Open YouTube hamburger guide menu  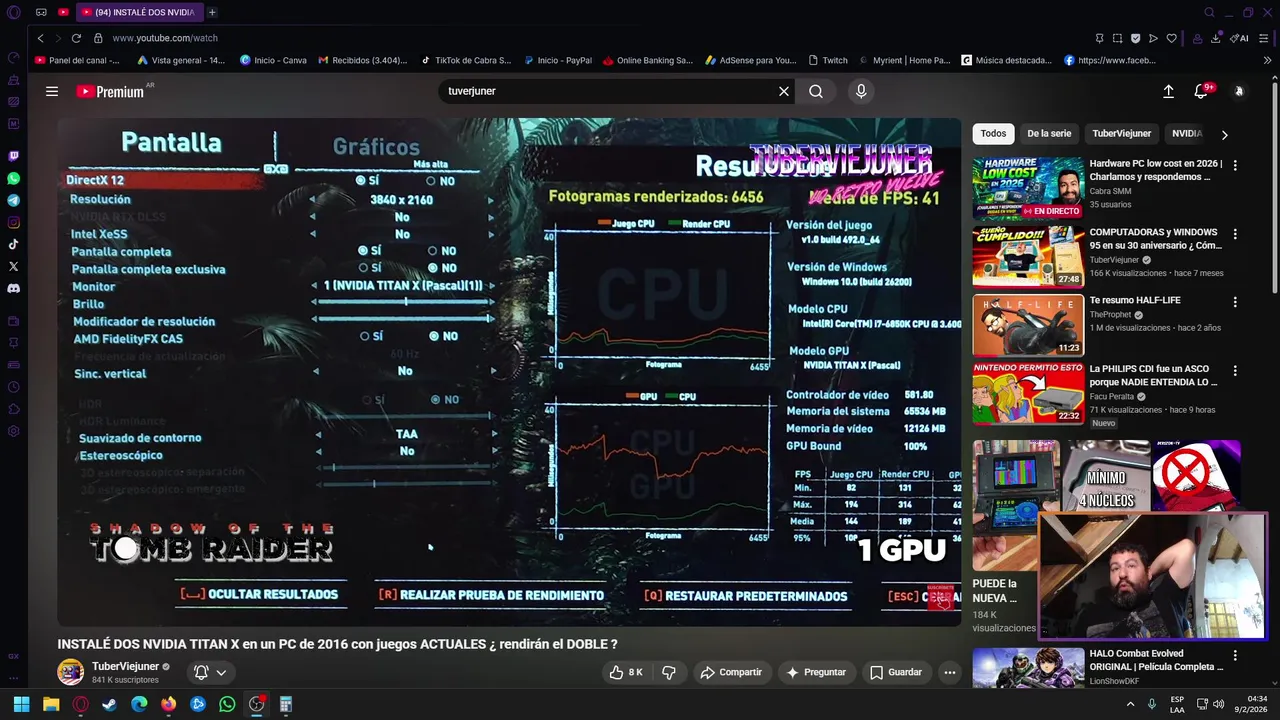51,91
